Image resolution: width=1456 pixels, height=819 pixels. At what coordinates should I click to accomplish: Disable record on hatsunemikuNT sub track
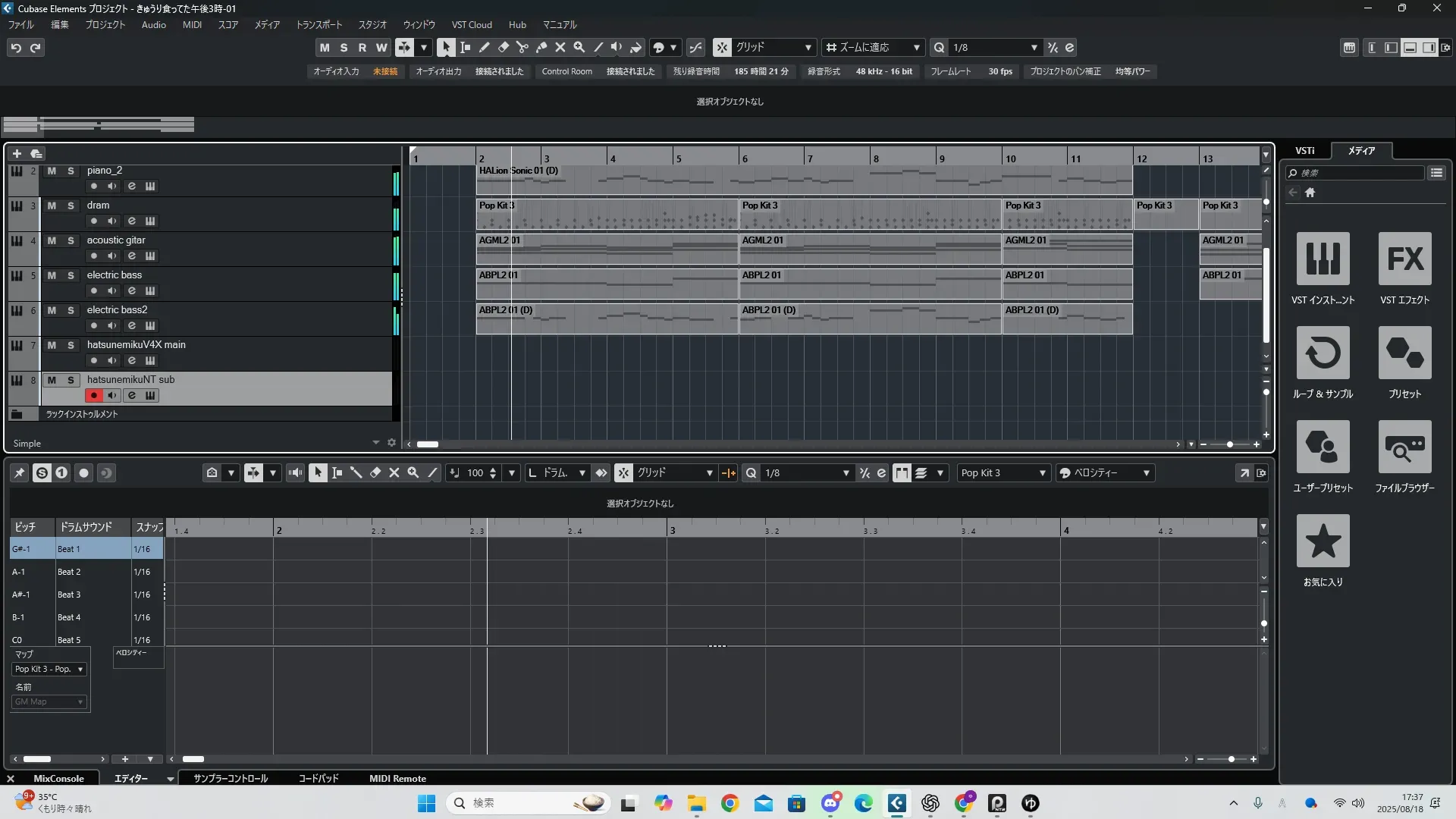tap(94, 395)
